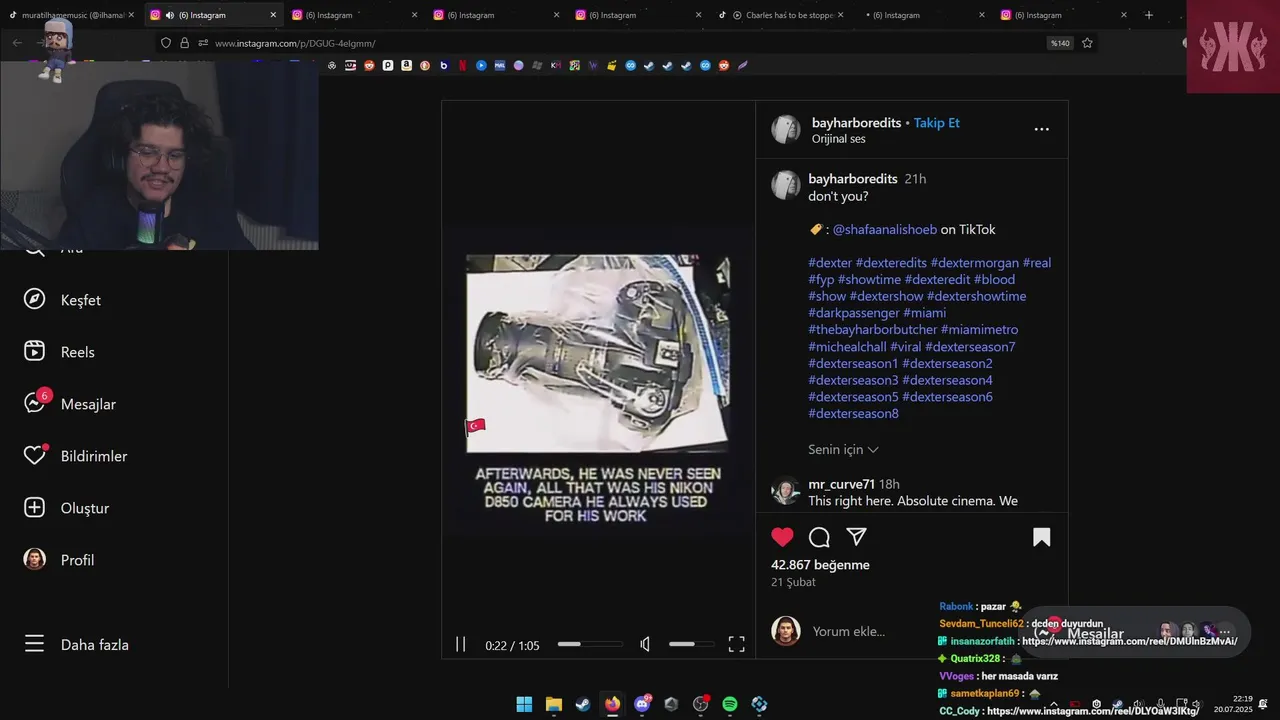This screenshot has width=1280, height=720.
Task: Open File Explorer from the taskbar
Action: 554,704
